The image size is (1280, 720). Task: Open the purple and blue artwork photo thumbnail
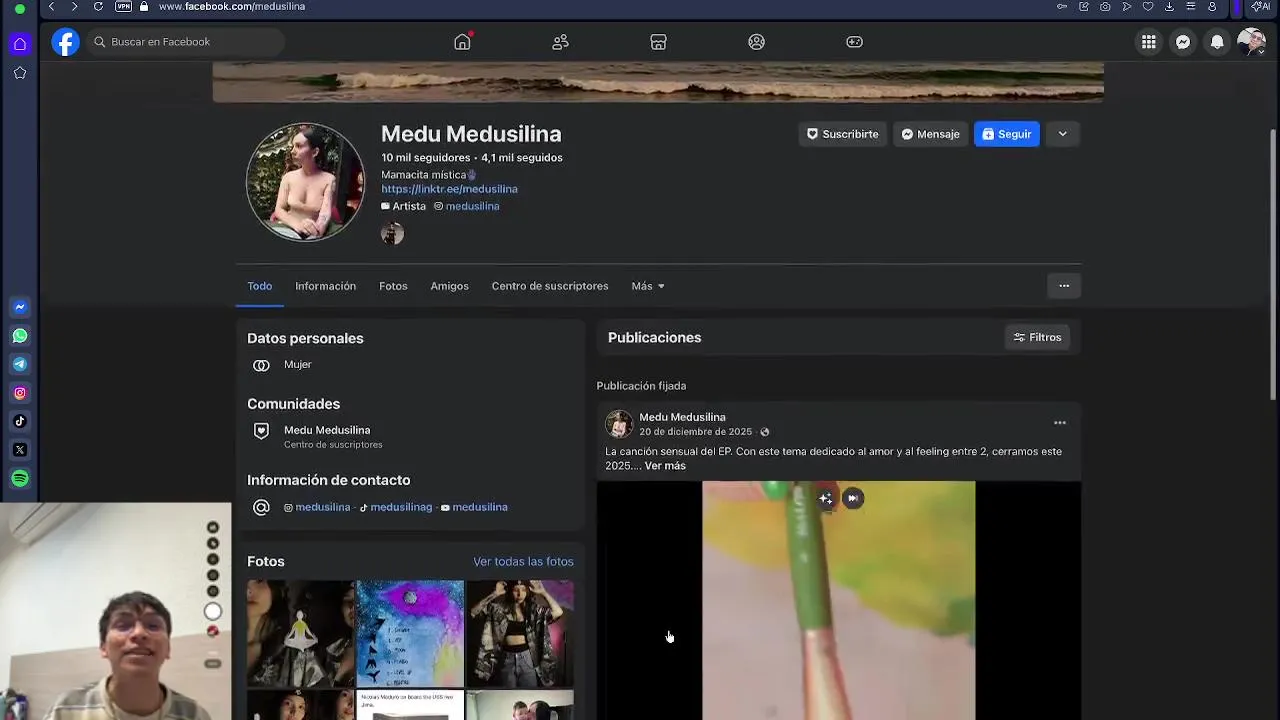point(410,633)
